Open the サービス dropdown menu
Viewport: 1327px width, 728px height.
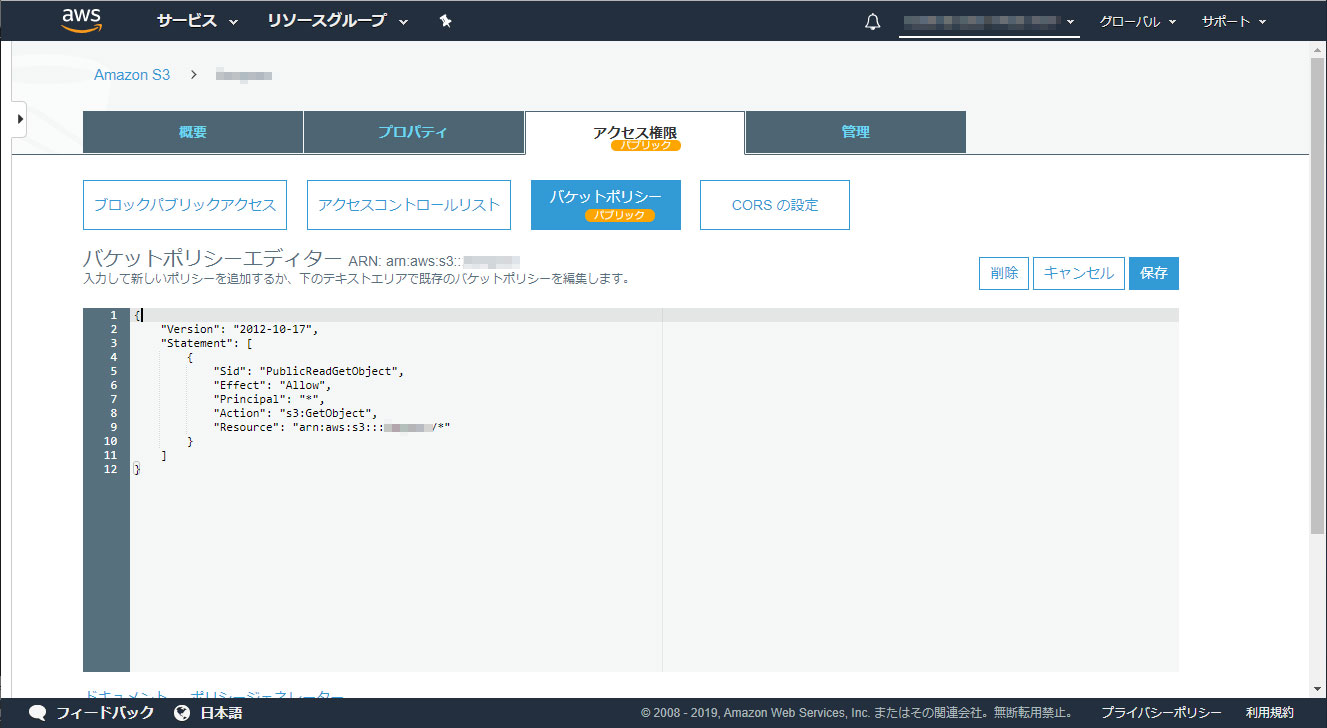pyautogui.click(x=197, y=21)
